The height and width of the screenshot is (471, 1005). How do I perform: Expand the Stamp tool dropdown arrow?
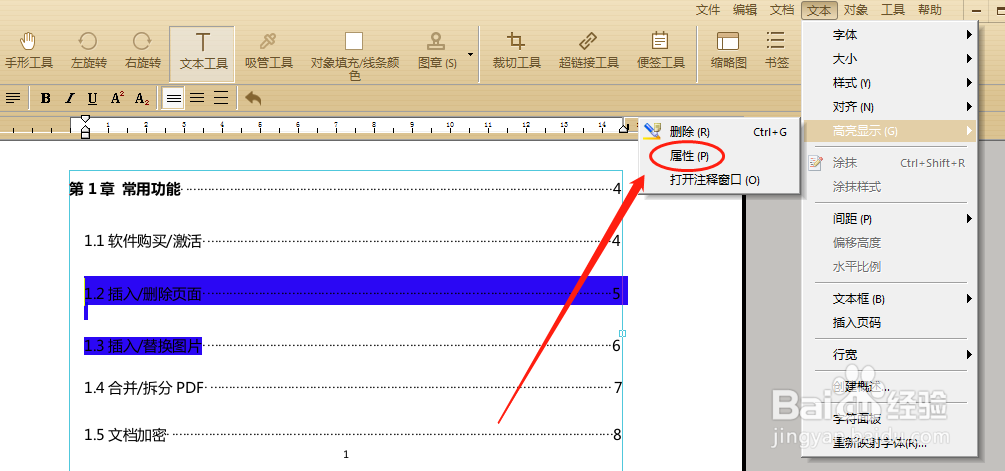(x=470, y=55)
